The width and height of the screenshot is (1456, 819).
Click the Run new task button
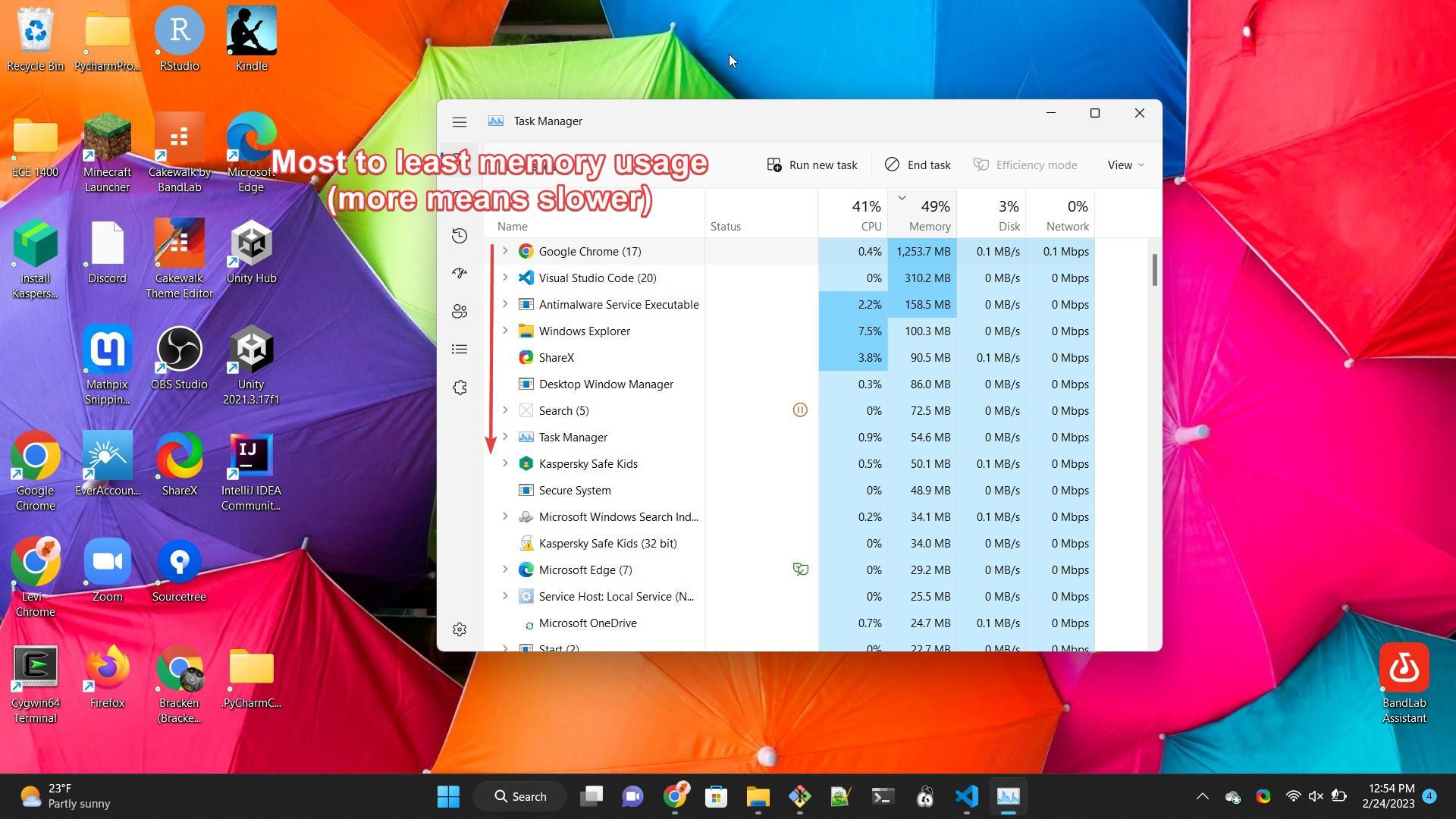pos(812,165)
